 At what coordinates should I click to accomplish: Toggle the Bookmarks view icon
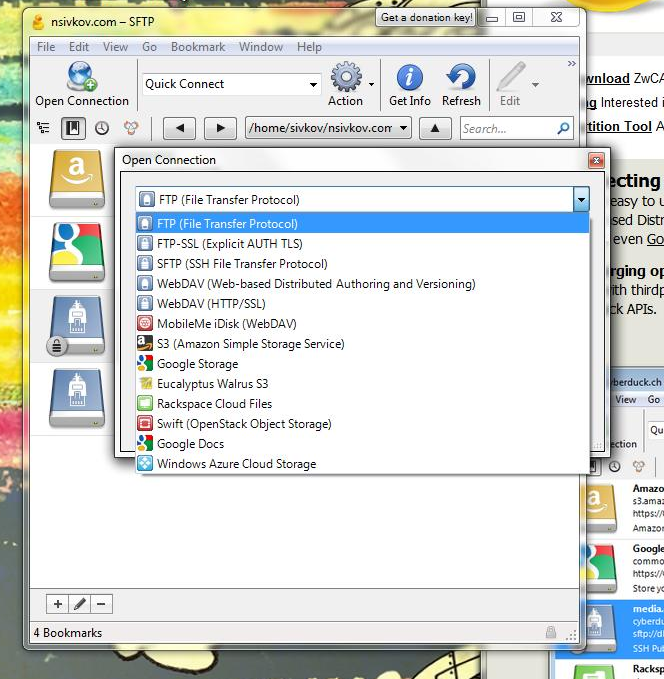click(73, 128)
